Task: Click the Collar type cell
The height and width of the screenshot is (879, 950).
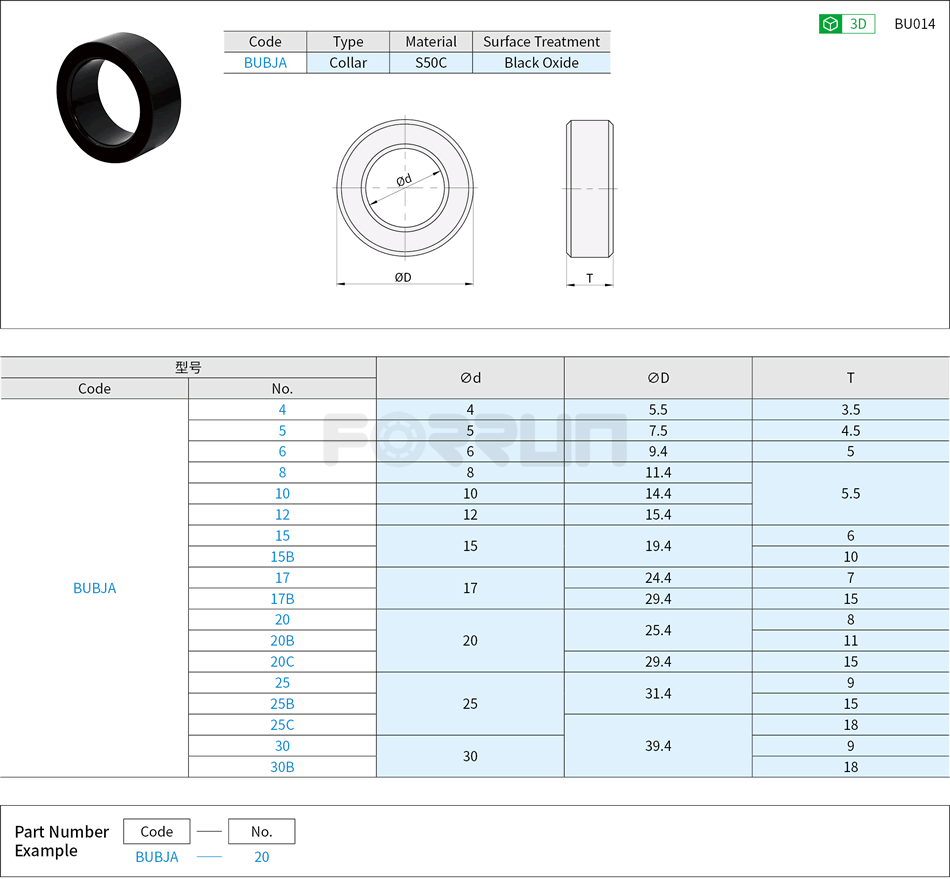Action: pos(348,63)
